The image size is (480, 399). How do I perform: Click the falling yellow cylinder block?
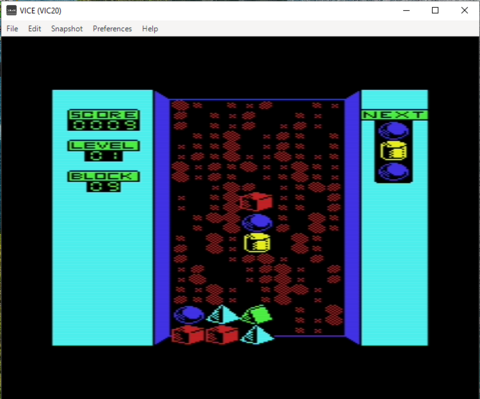tap(256, 242)
